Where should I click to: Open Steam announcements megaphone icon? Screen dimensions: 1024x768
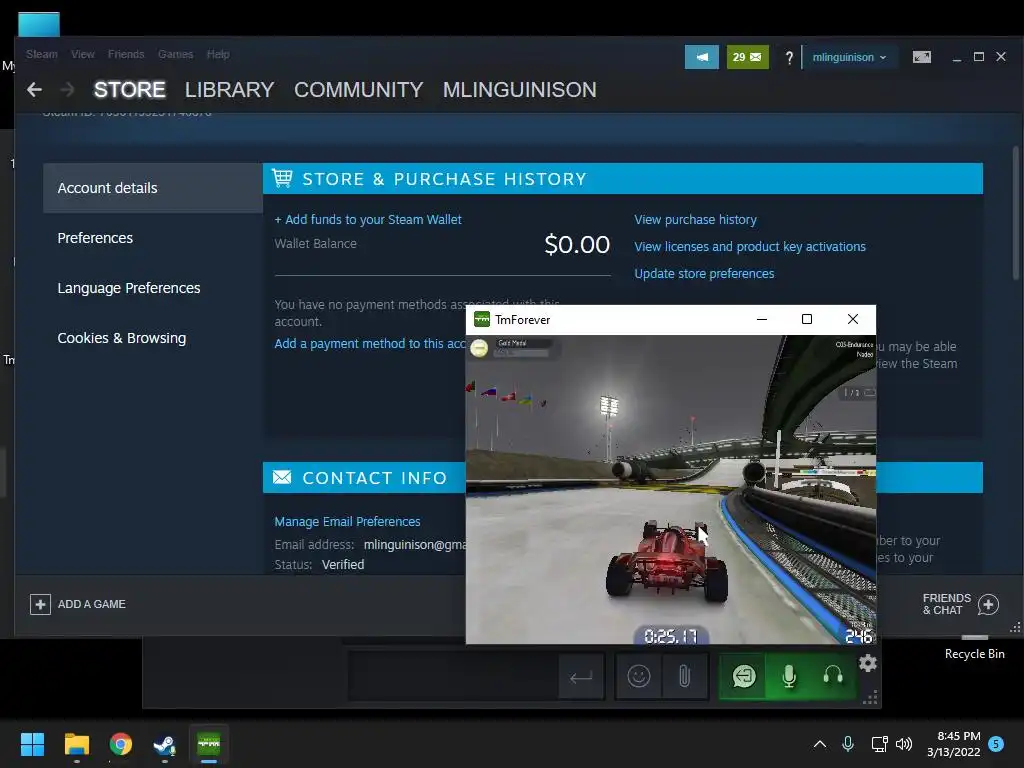(701, 57)
